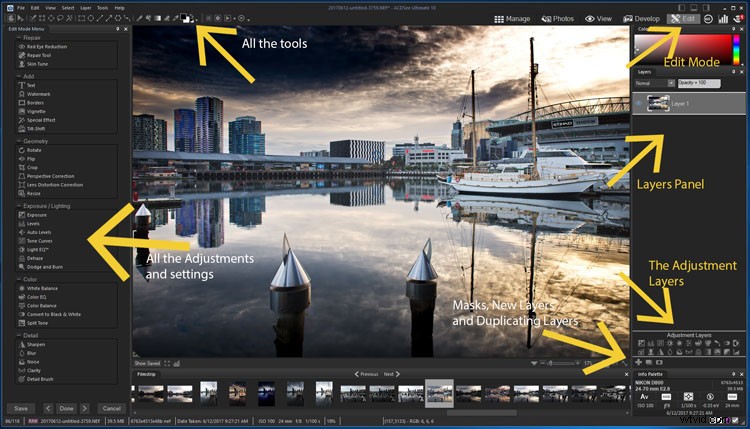The image size is (750, 429).
Task: Open the Vignette effect
Action: click(32, 111)
